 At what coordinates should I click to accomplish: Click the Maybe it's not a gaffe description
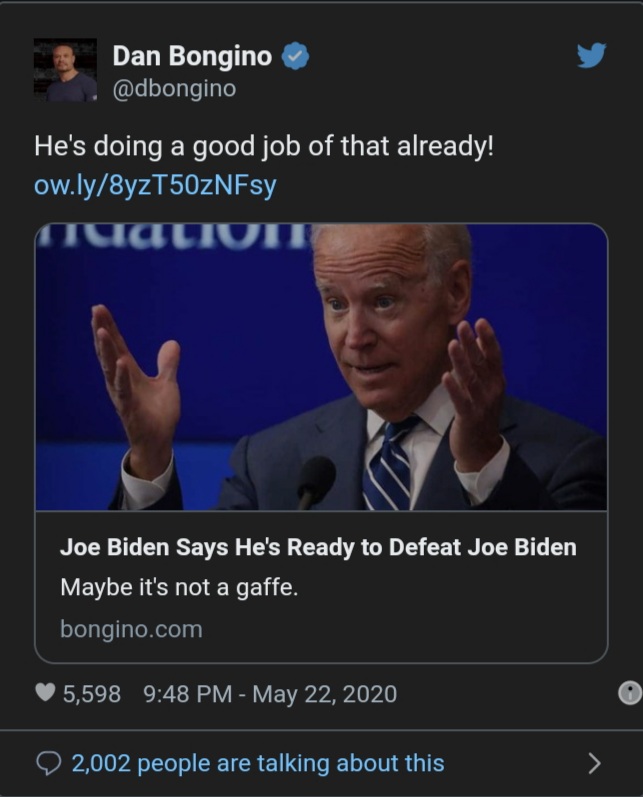(x=179, y=588)
